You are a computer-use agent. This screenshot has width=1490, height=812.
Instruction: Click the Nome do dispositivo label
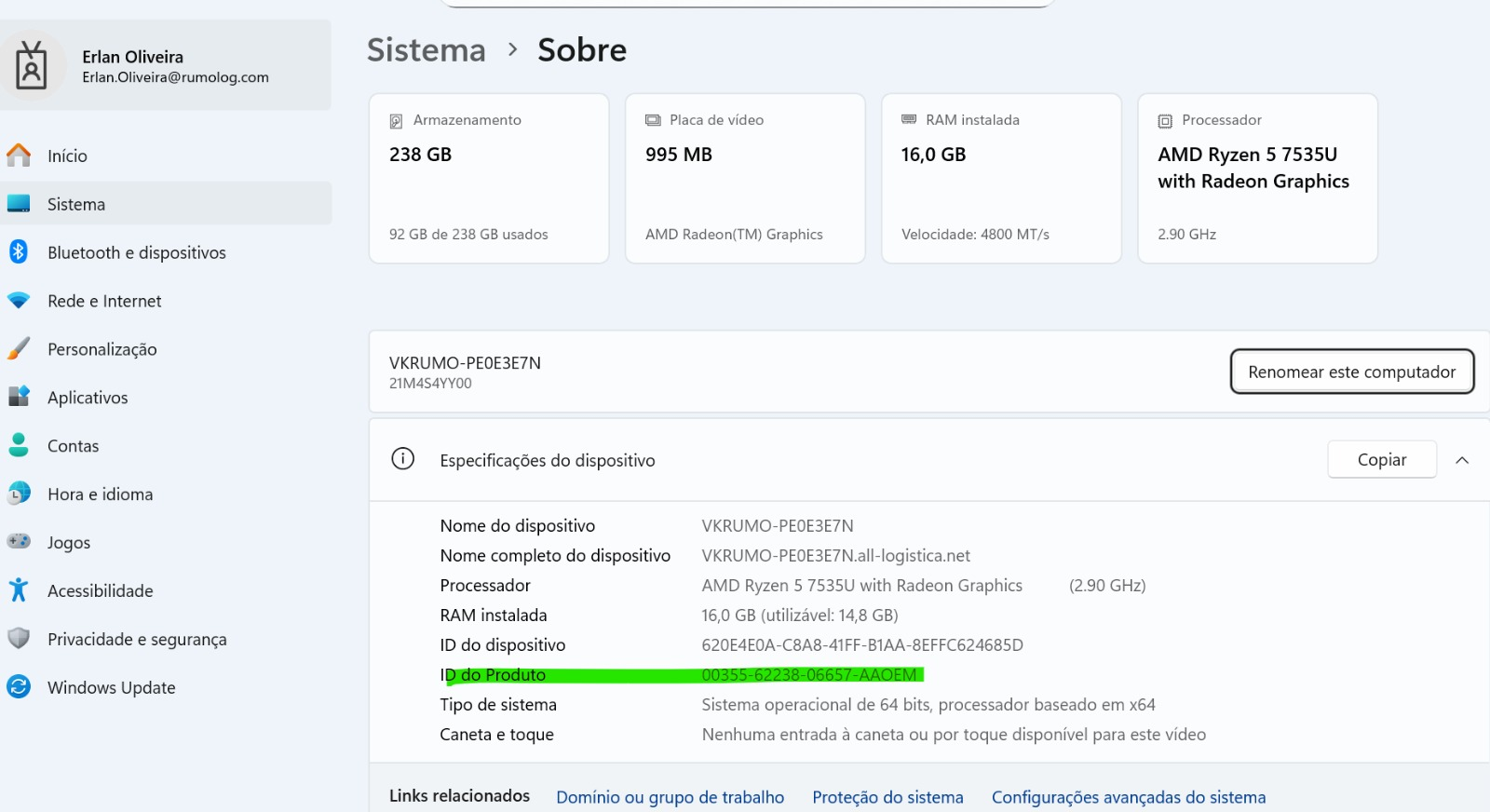click(518, 526)
